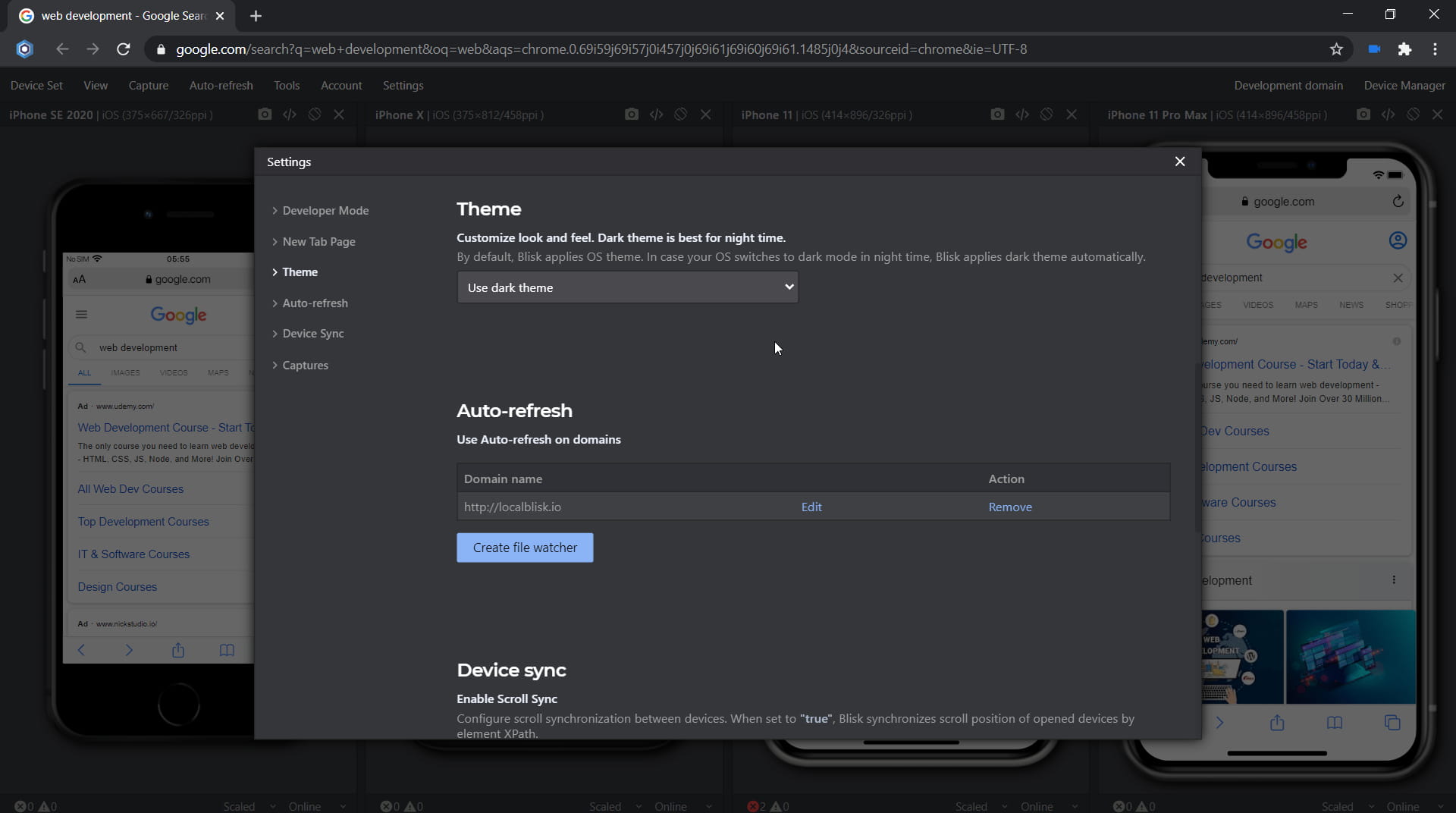Click the back navigation arrow

pos(62,49)
